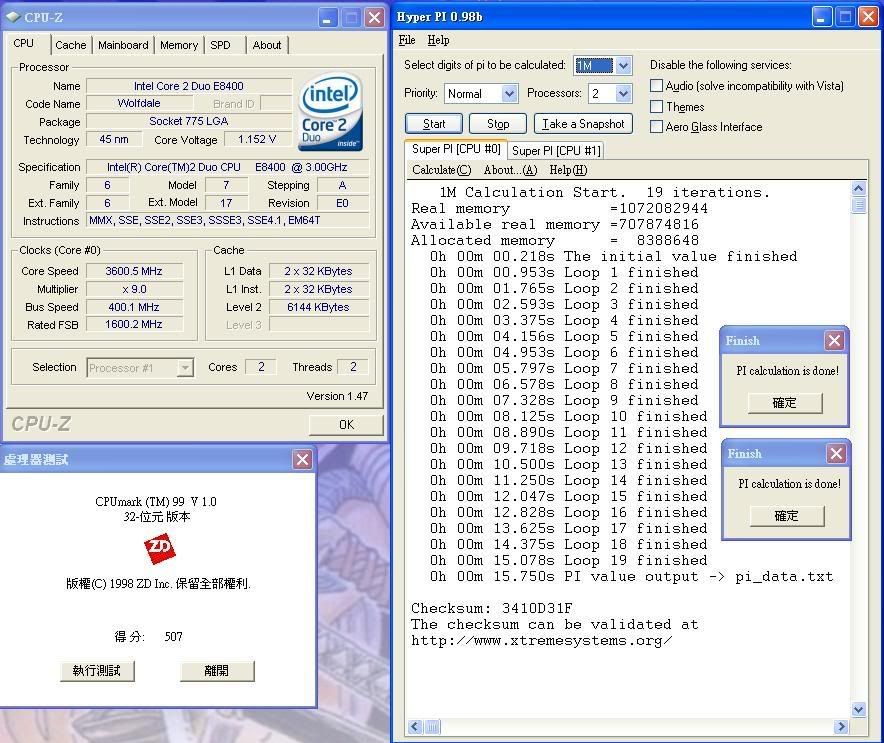The image size is (884, 743).
Task: Click the 離開 exit button
Action: [x=217, y=671]
